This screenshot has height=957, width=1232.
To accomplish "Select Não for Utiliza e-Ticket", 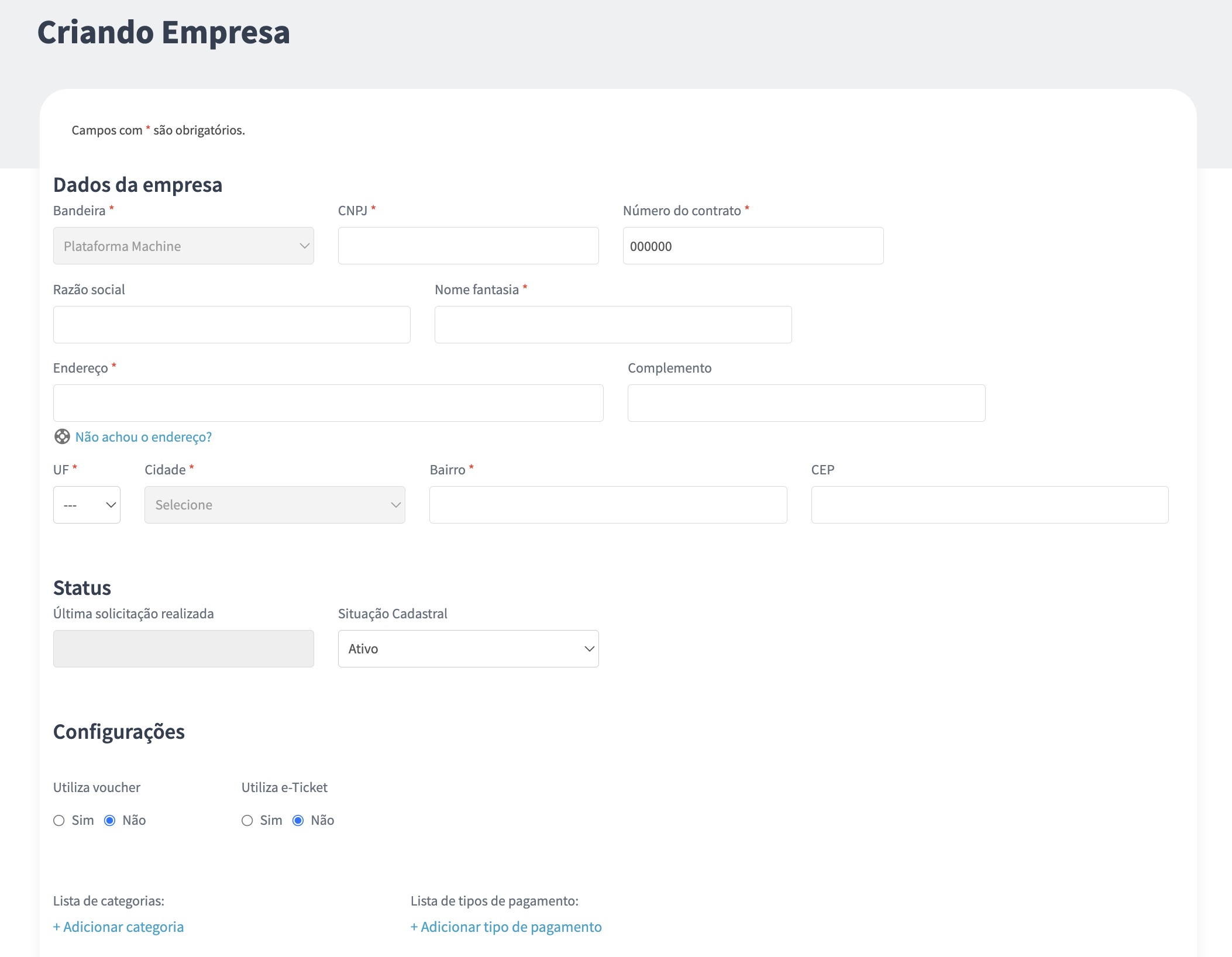I will pyautogui.click(x=298, y=821).
